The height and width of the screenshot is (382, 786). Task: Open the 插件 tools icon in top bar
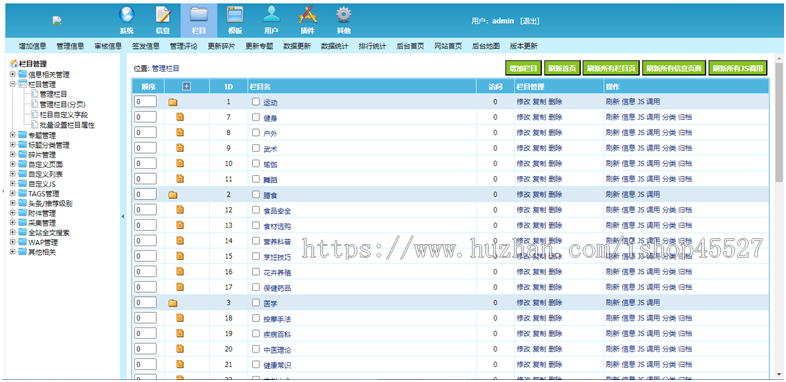(307, 15)
